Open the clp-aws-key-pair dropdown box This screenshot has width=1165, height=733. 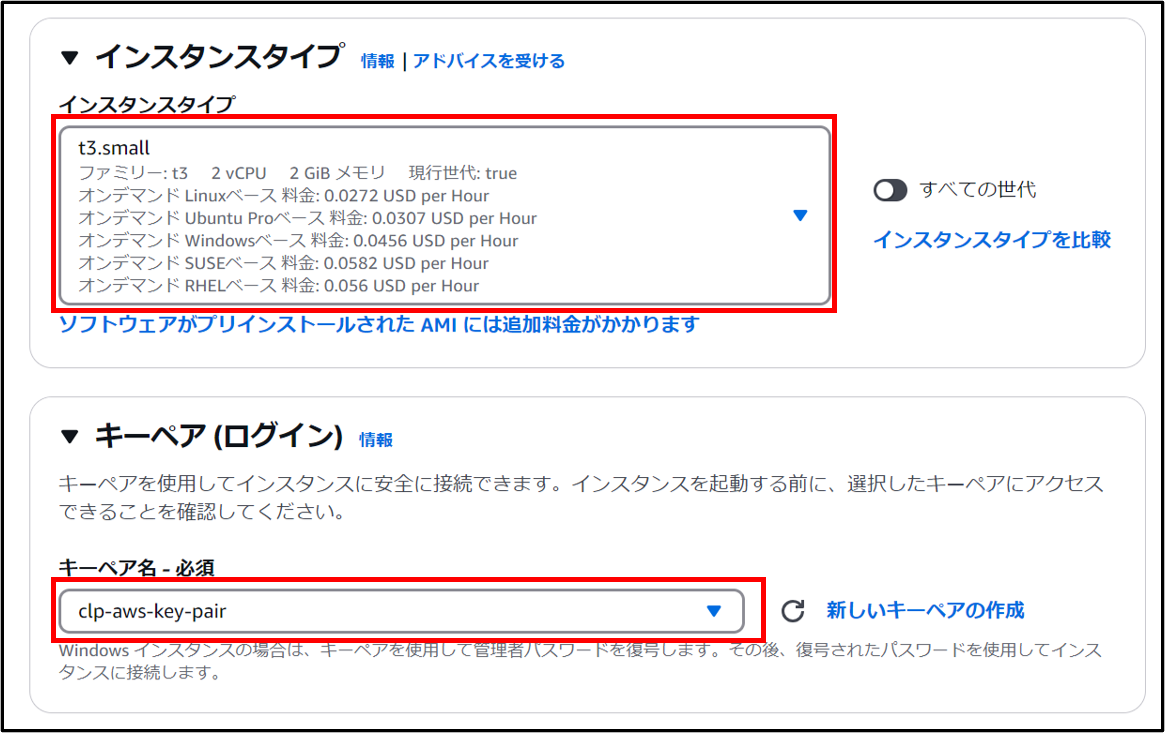[400, 611]
